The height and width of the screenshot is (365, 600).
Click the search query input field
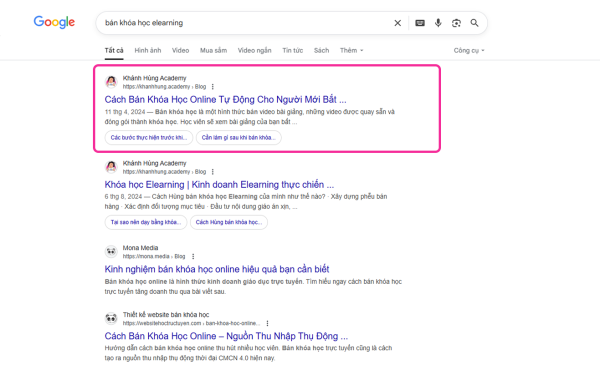click(x=245, y=23)
